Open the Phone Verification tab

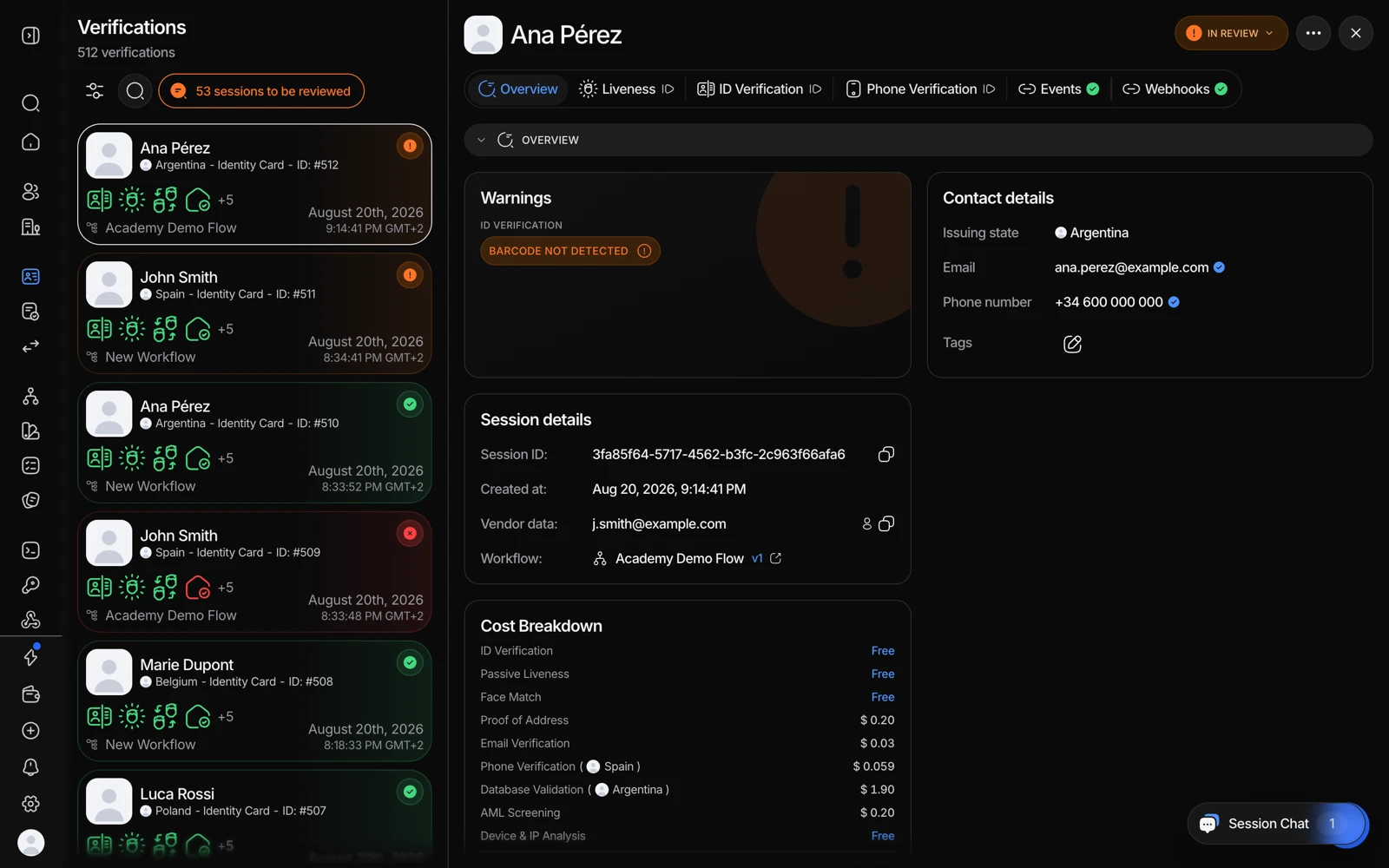point(920,89)
